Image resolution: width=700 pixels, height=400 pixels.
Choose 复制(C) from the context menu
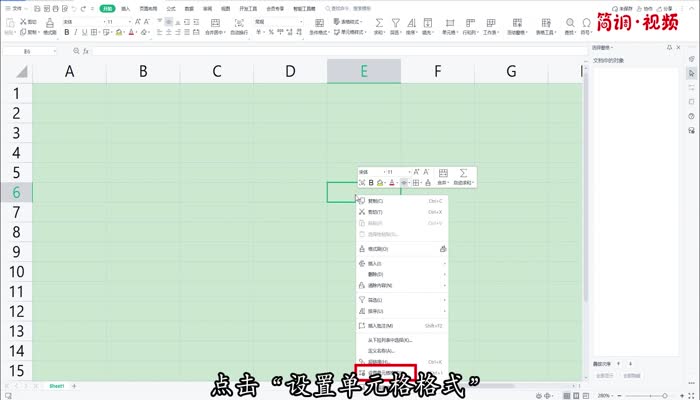click(380, 201)
